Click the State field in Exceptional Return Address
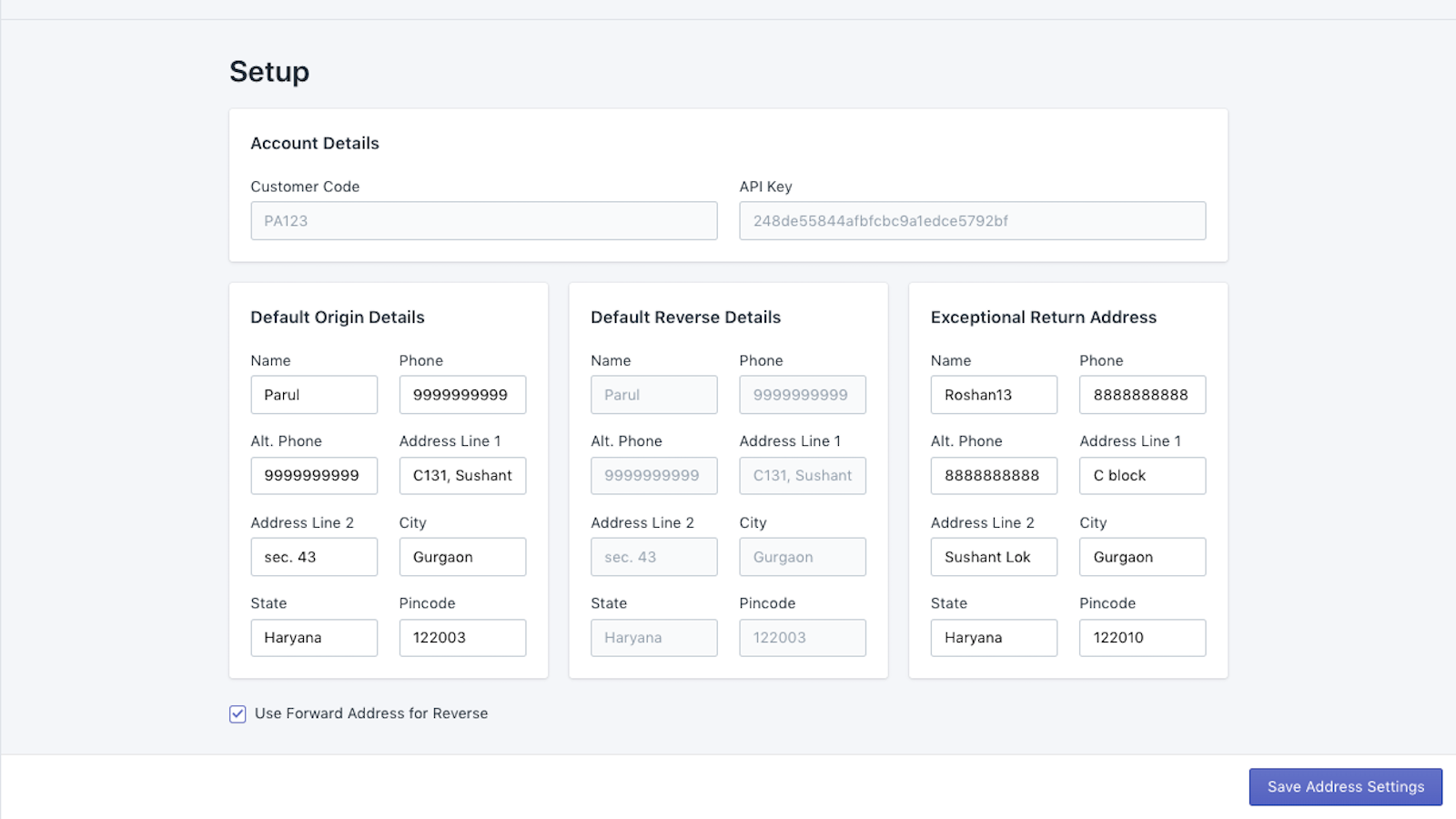The height and width of the screenshot is (819, 1456). click(x=994, y=637)
